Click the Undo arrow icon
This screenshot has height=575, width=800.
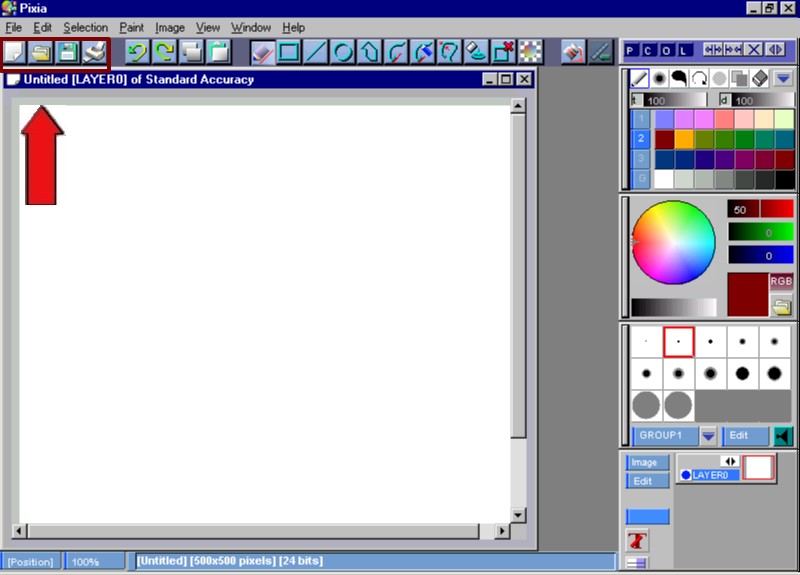click(x=138, y=52)
